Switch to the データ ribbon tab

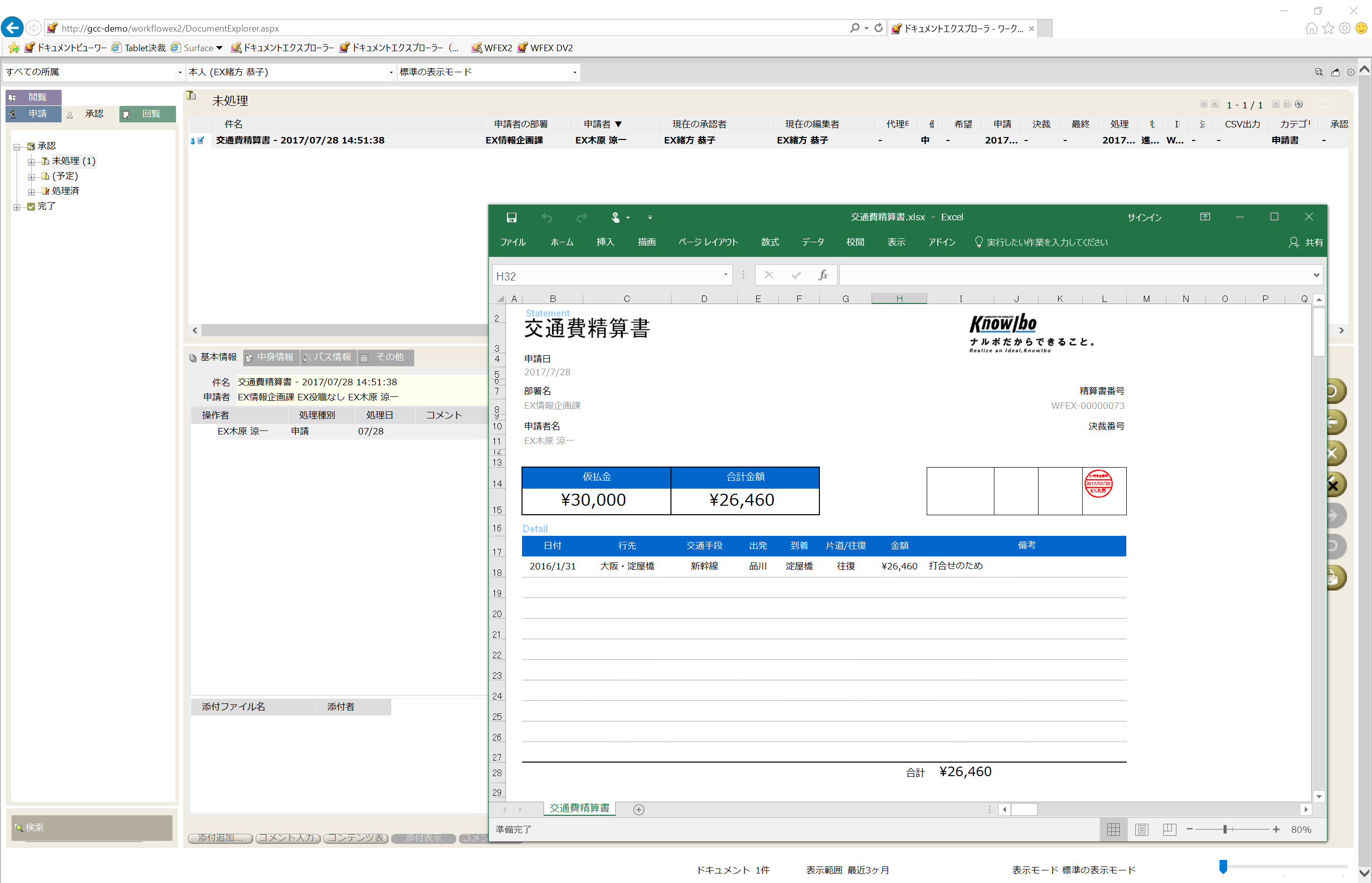[812, 241]
